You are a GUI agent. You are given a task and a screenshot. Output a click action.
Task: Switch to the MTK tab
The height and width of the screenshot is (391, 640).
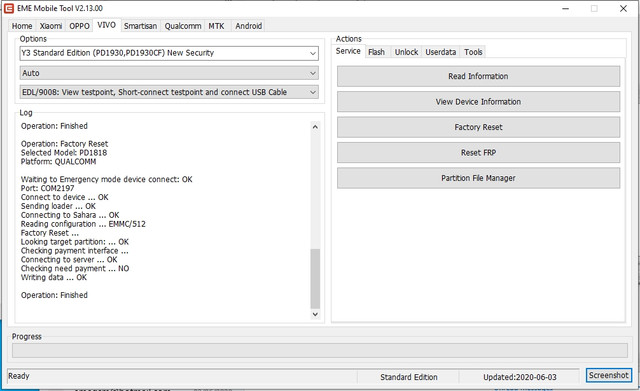[x=216, y=26]
